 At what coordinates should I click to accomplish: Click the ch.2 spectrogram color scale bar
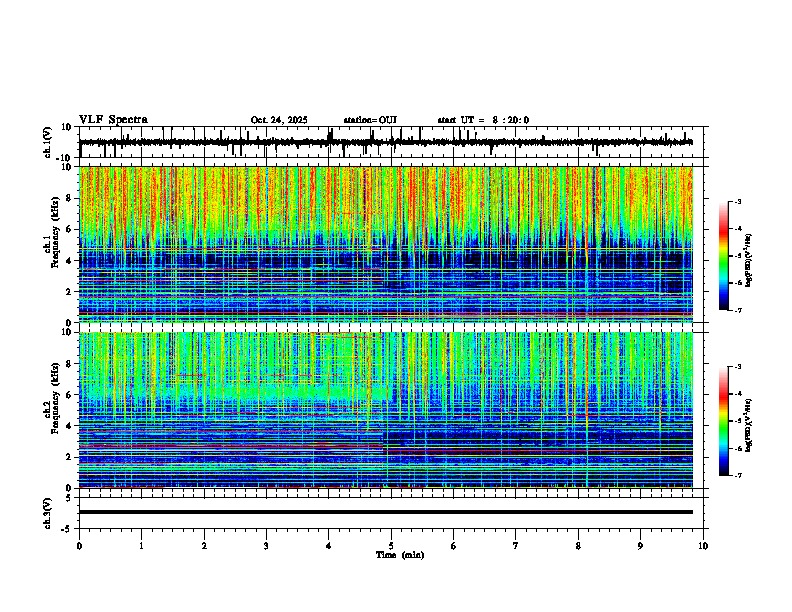pyautogui.click(x=724, y=421)
